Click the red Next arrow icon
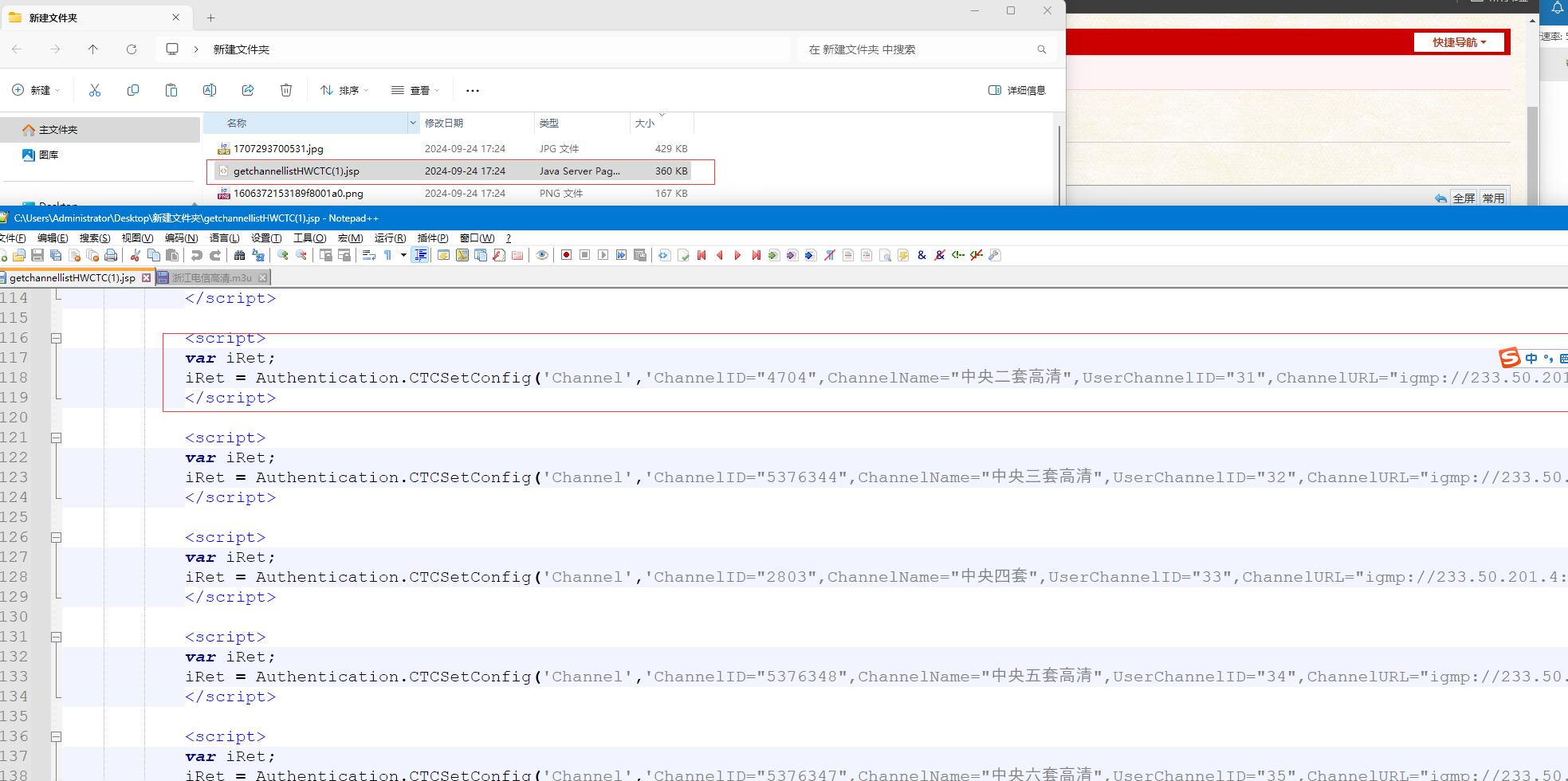 [737, 255]
